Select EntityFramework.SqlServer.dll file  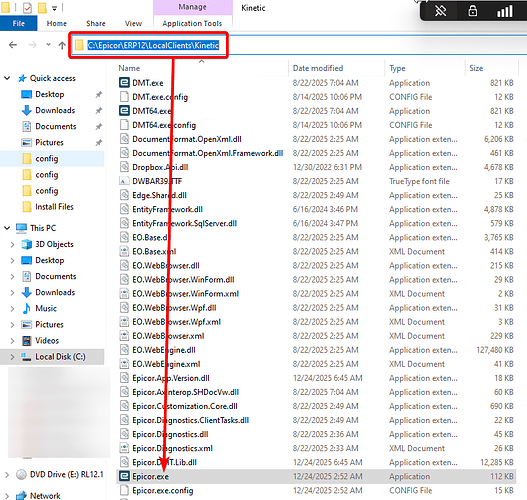click(x=185, y=223)
